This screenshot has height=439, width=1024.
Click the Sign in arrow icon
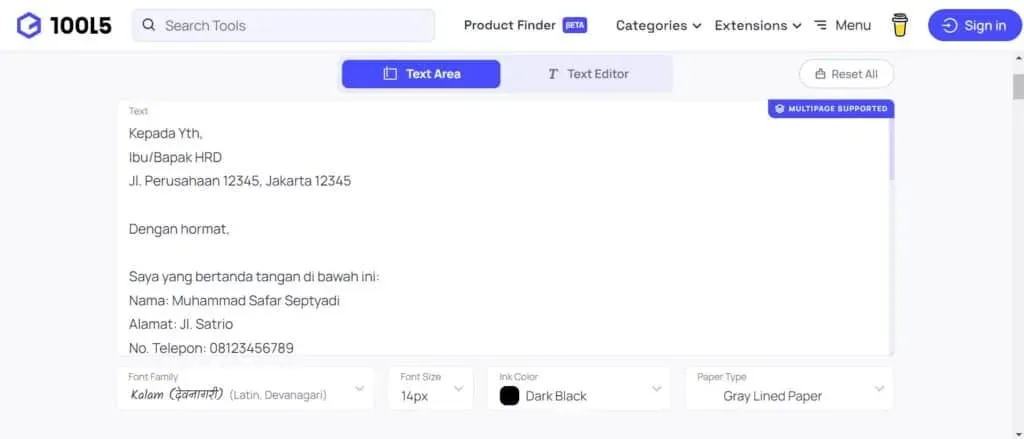tap(949, 26)
